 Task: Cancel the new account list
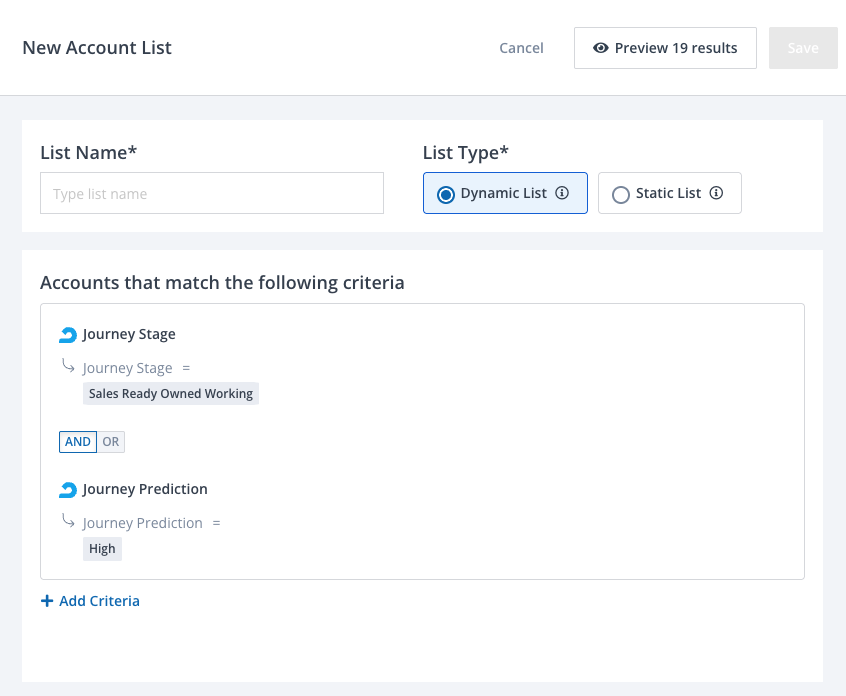[521, 48]
